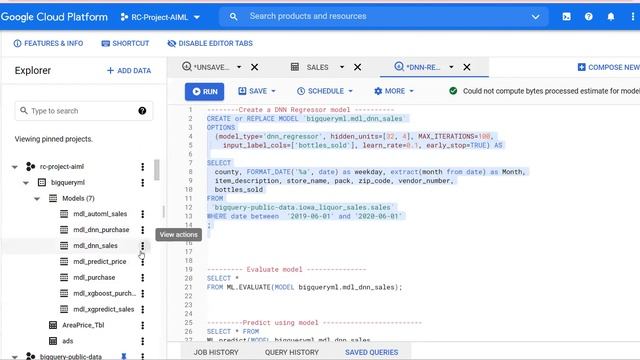640x360 pixels.
Task: Open actions menu for mdl_automl_sales
Action: pyautogui.click(x=142, y=214)
